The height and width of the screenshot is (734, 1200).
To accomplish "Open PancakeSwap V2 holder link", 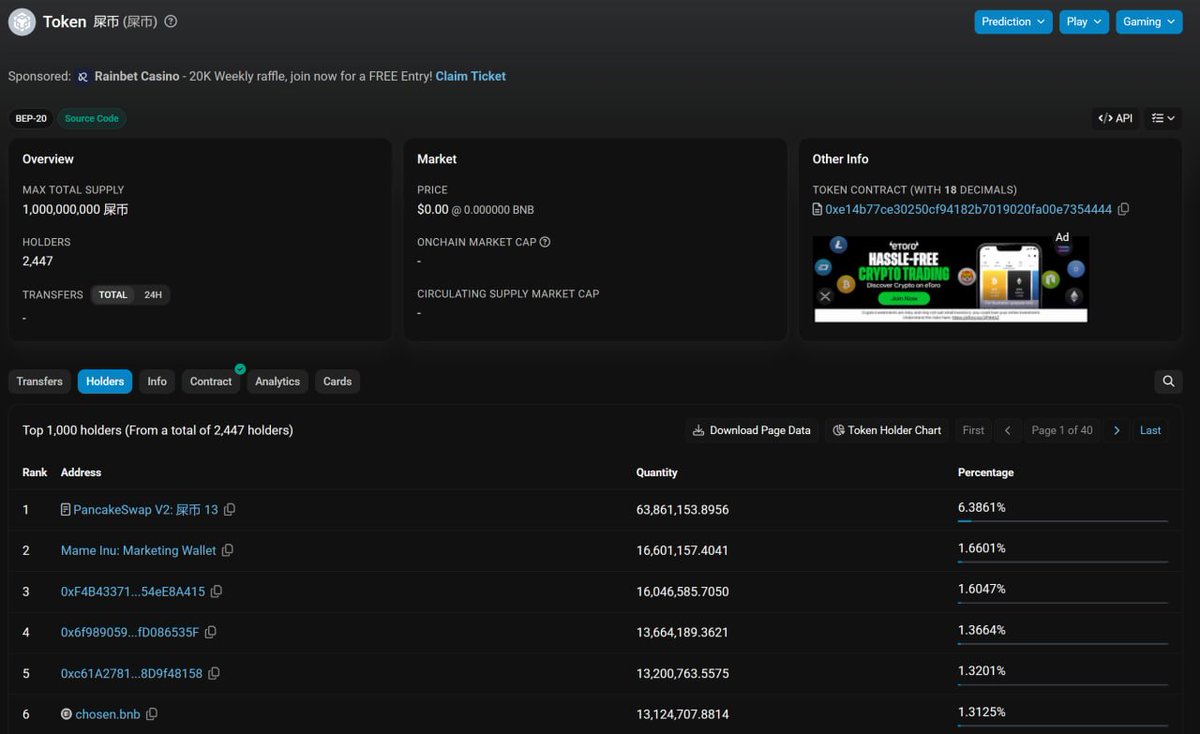I will [x=145, y=510].
